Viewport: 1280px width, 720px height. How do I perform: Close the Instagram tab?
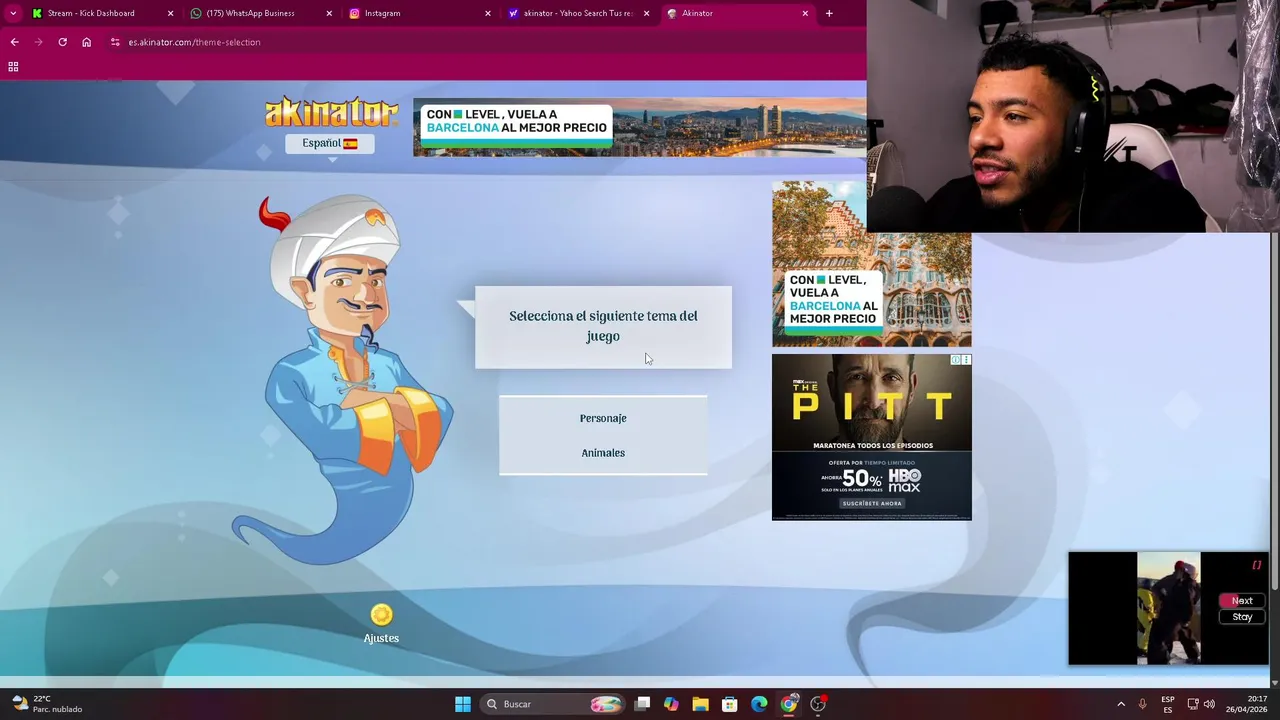coord(488,13)
